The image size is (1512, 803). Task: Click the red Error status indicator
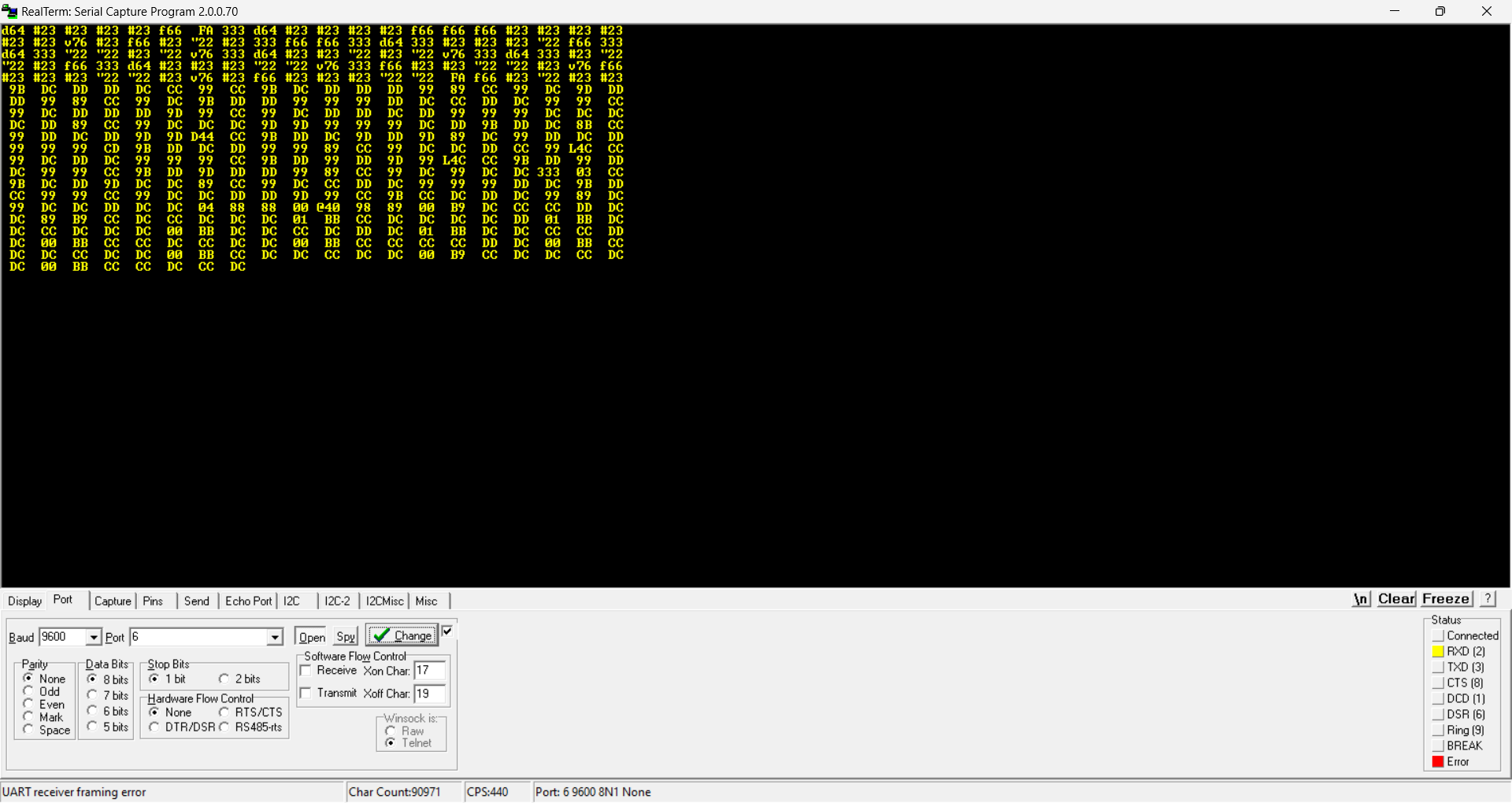1438,761
